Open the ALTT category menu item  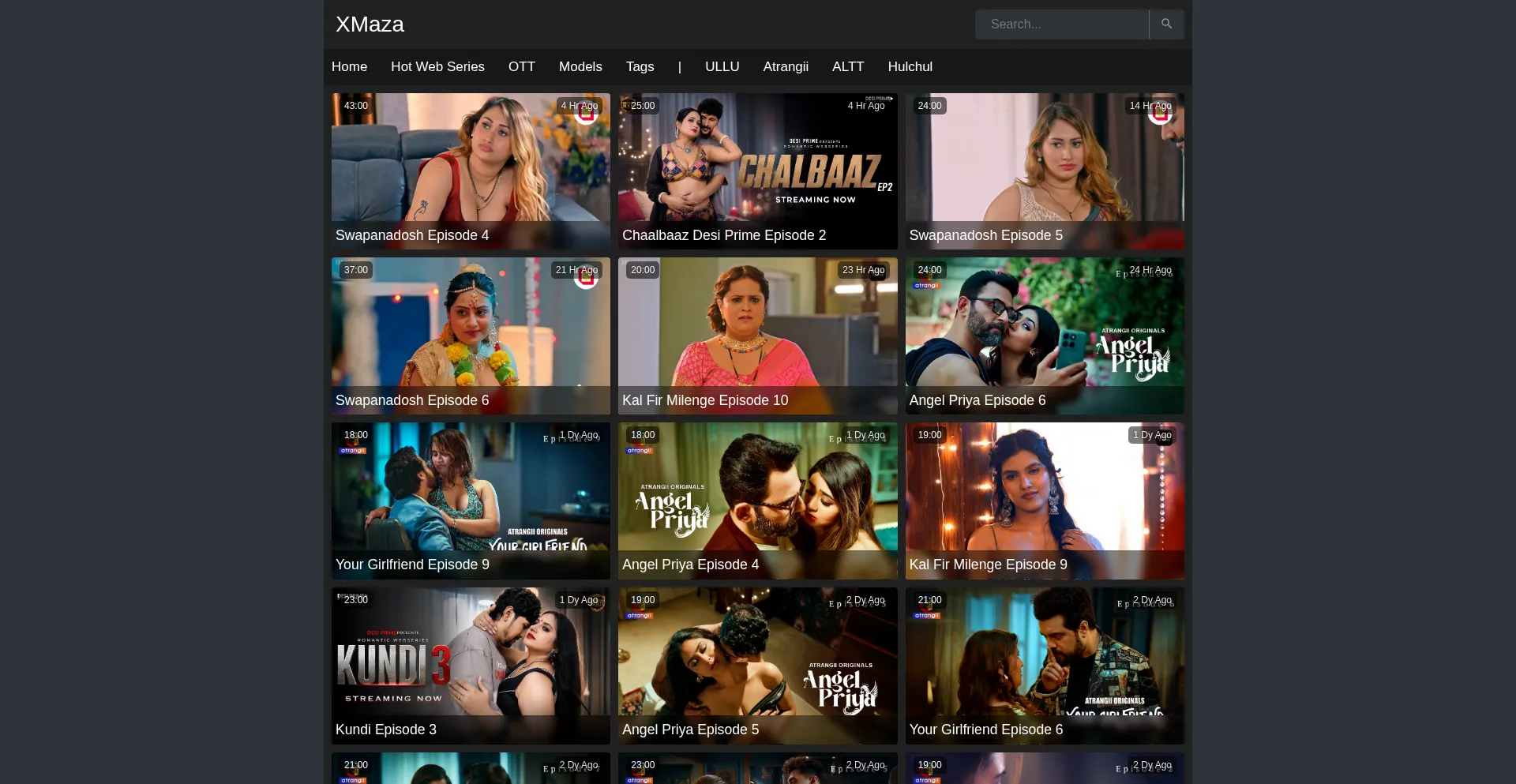coord(848,67)
